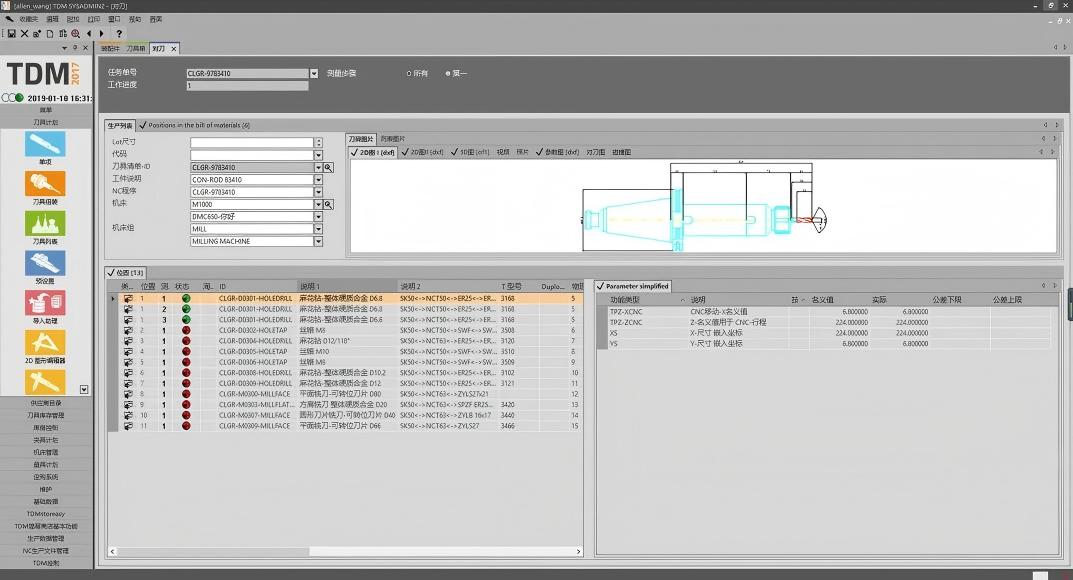Open the blue single tool item icon

(45, 144)
